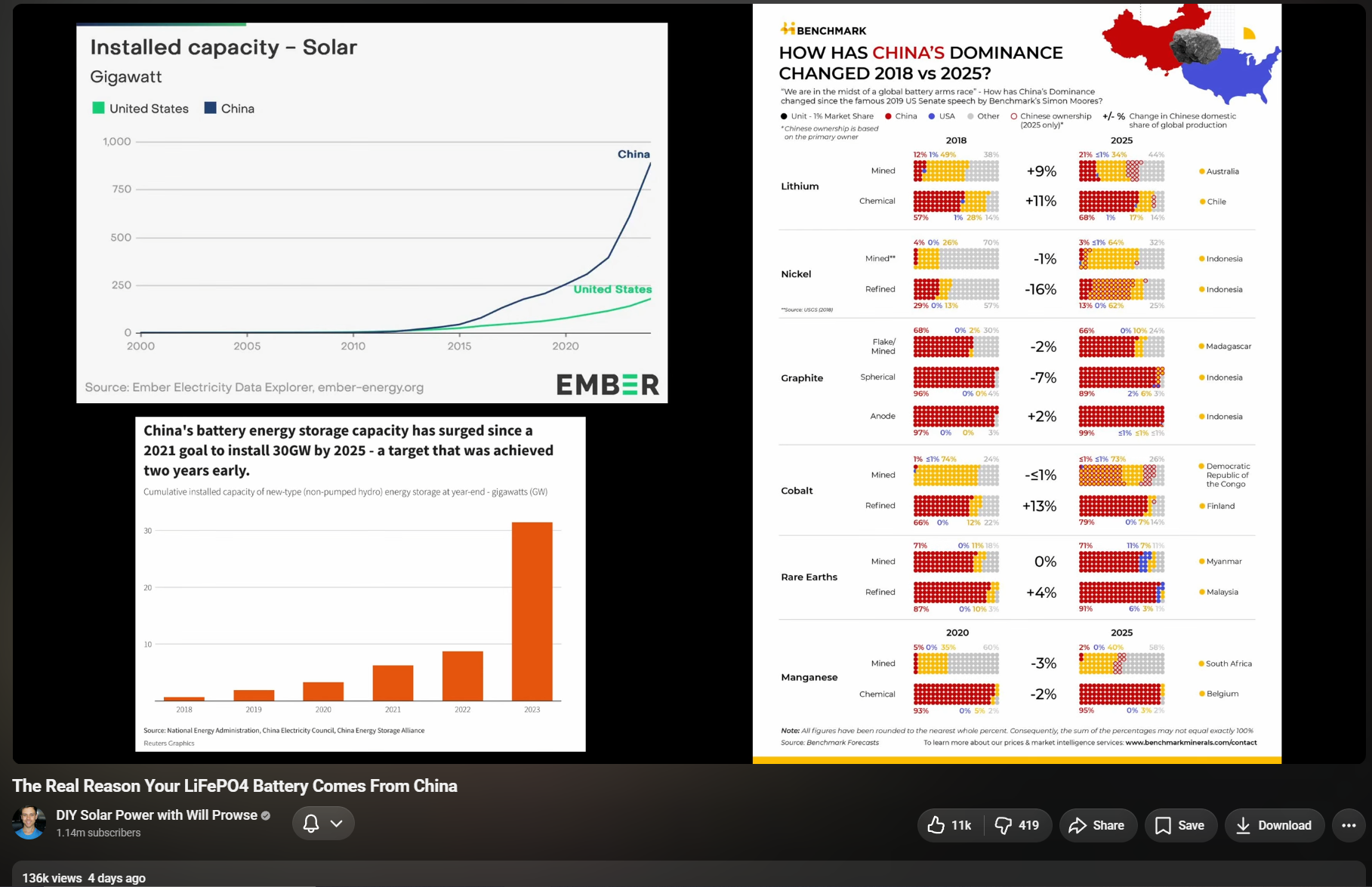Screen dimensions: 1372x887
Task: Click the "+11%" change for Lithium chemical
Action: point(1041,201)
